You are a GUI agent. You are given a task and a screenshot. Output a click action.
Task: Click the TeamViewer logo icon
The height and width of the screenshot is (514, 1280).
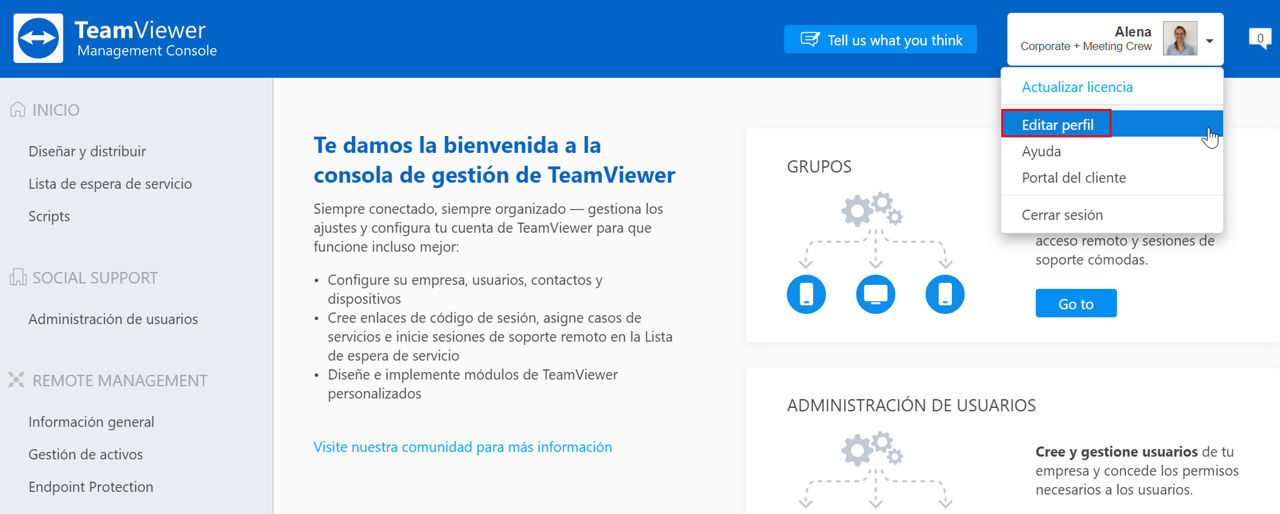39,38
